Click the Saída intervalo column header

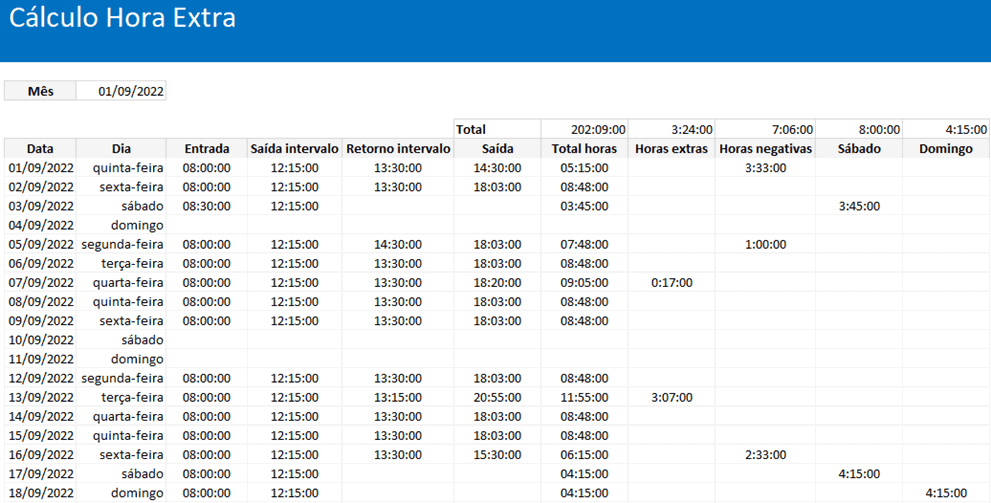(x=295, y=149)
